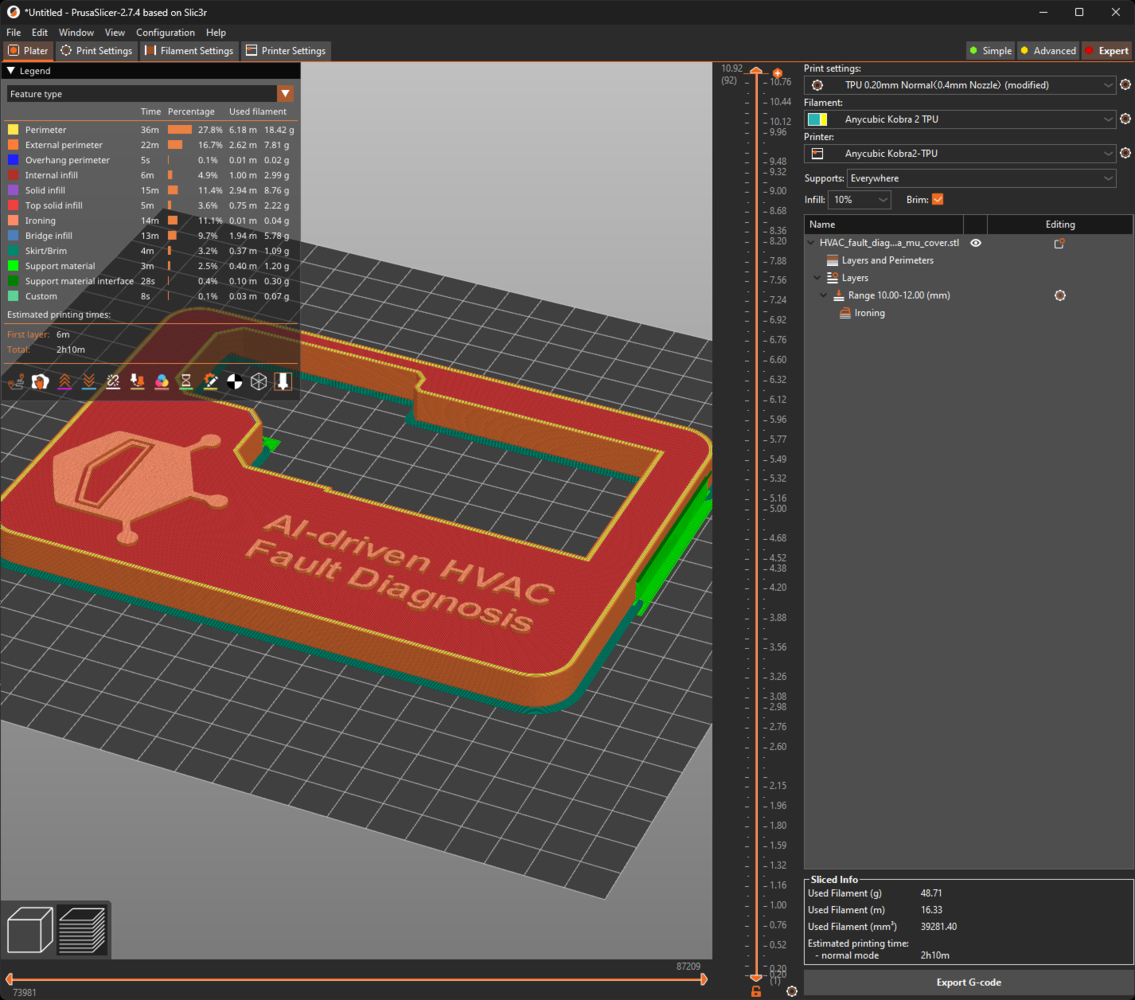Click lock icon below vertical layer slider
This screenshot has width=1135, height=1000.
756,991
